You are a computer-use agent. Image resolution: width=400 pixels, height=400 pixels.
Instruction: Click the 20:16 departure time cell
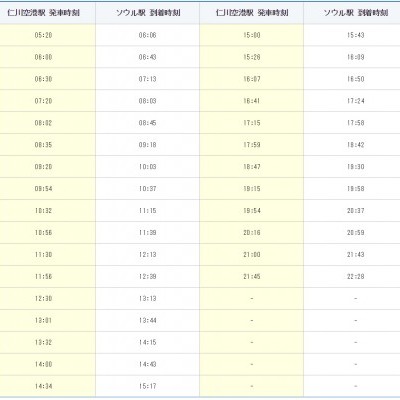[252, 233]
